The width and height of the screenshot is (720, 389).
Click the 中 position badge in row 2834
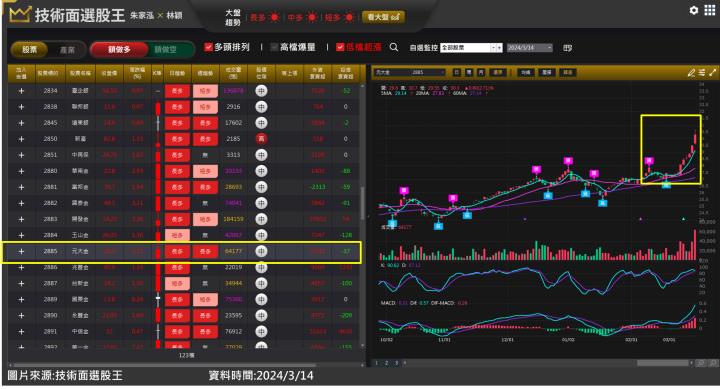click(261, 91)
